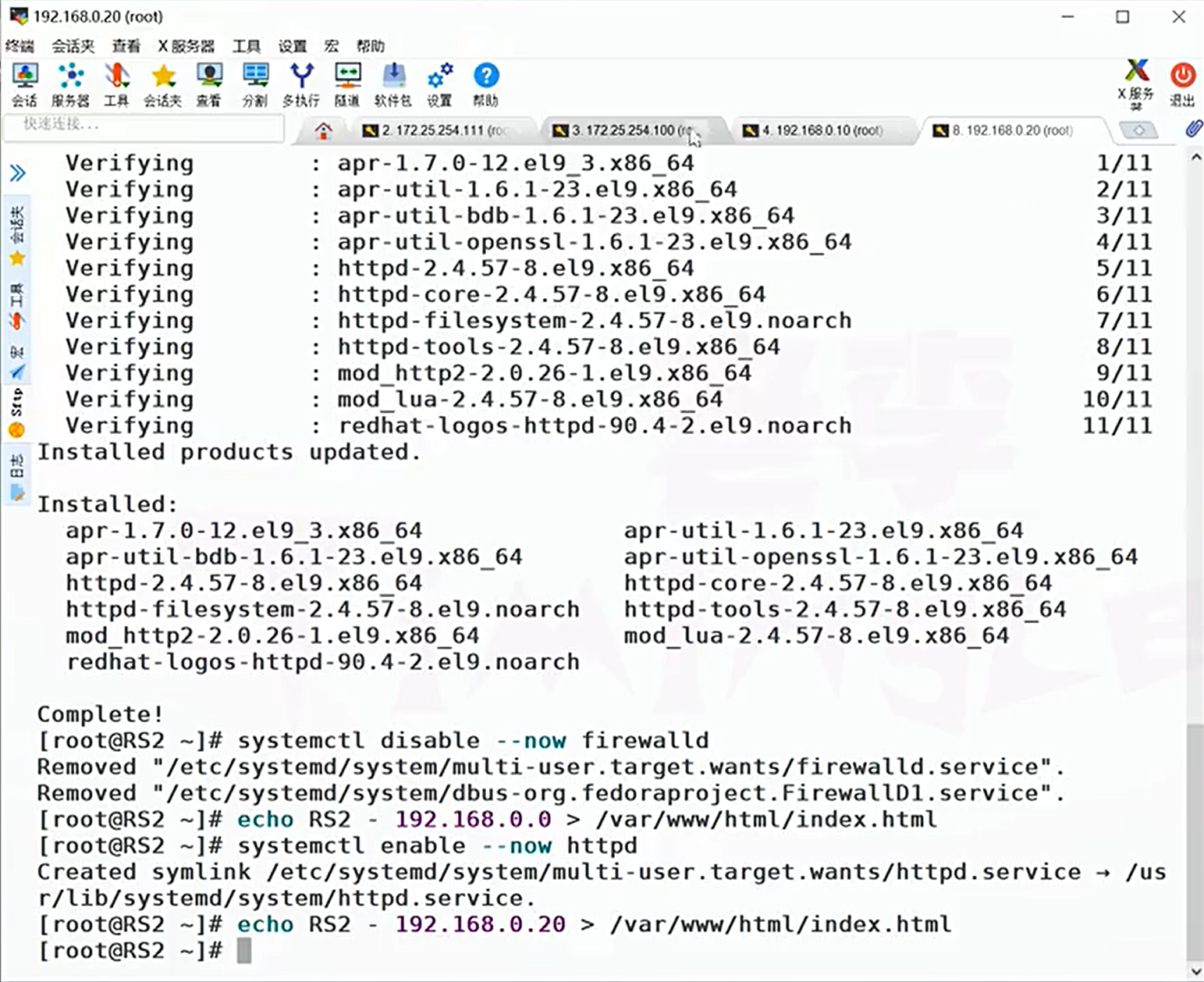
Task: Click the 分割 (Split) toolbar icon
Action: tap(254, 84)
